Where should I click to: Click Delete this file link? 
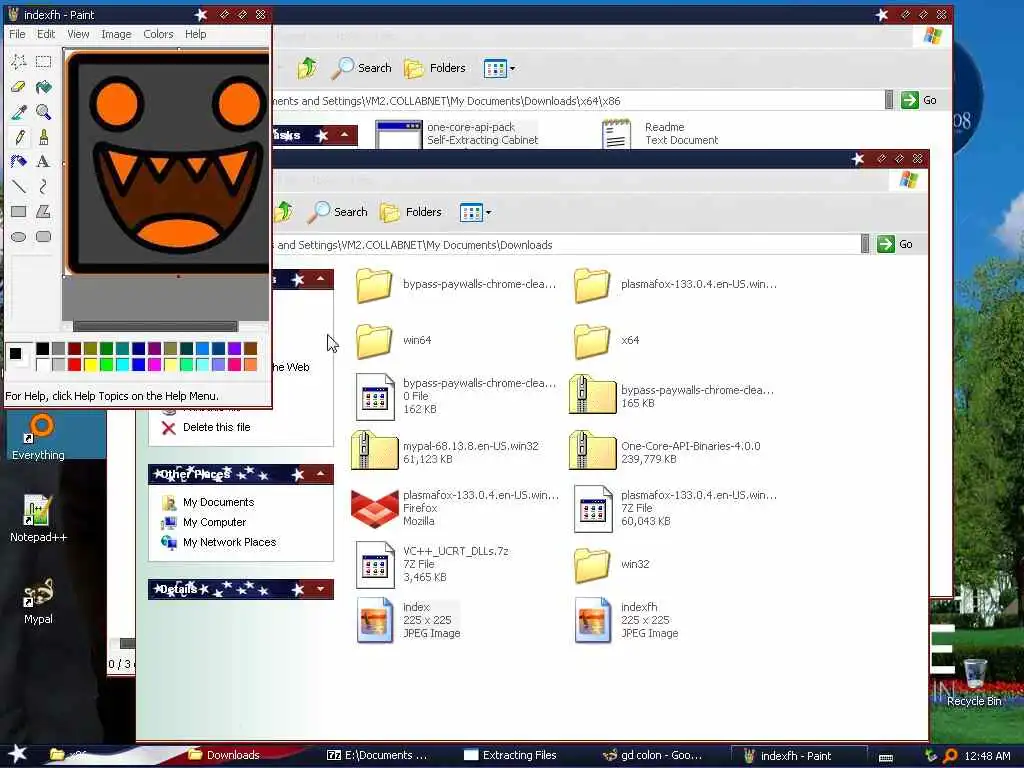tap(206, 428)
